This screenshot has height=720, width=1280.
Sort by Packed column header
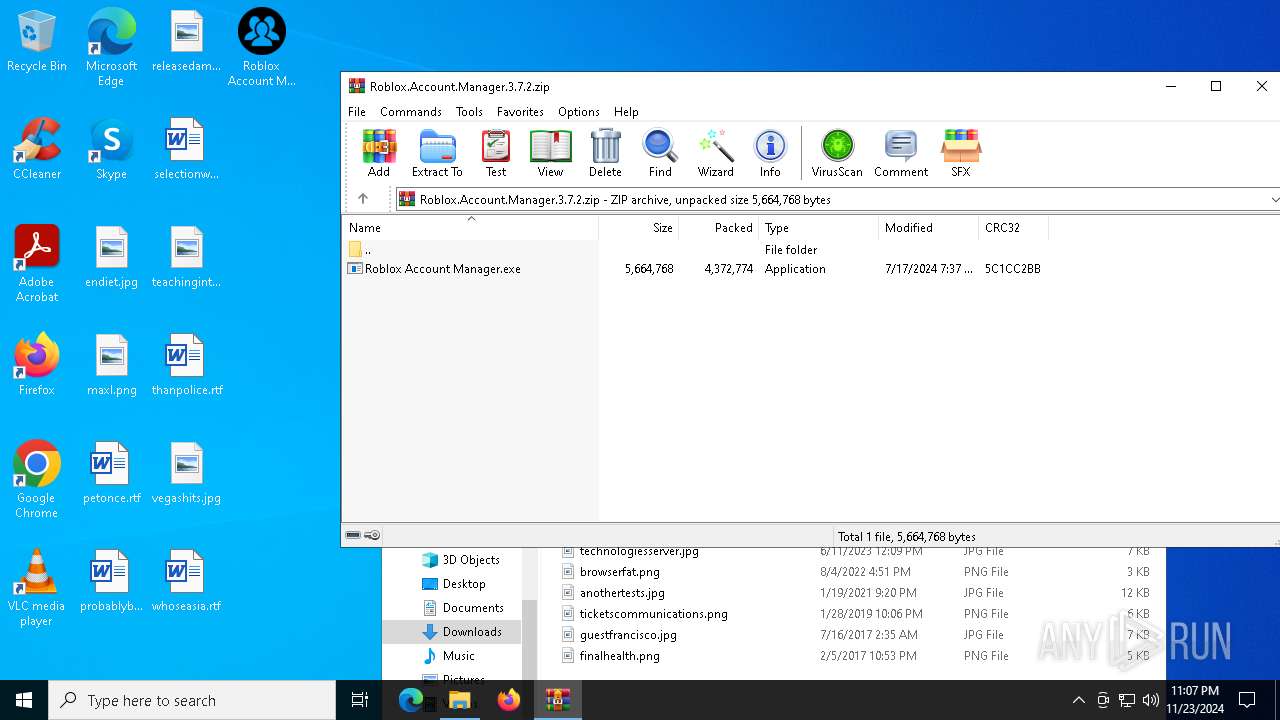coord(719,228)
